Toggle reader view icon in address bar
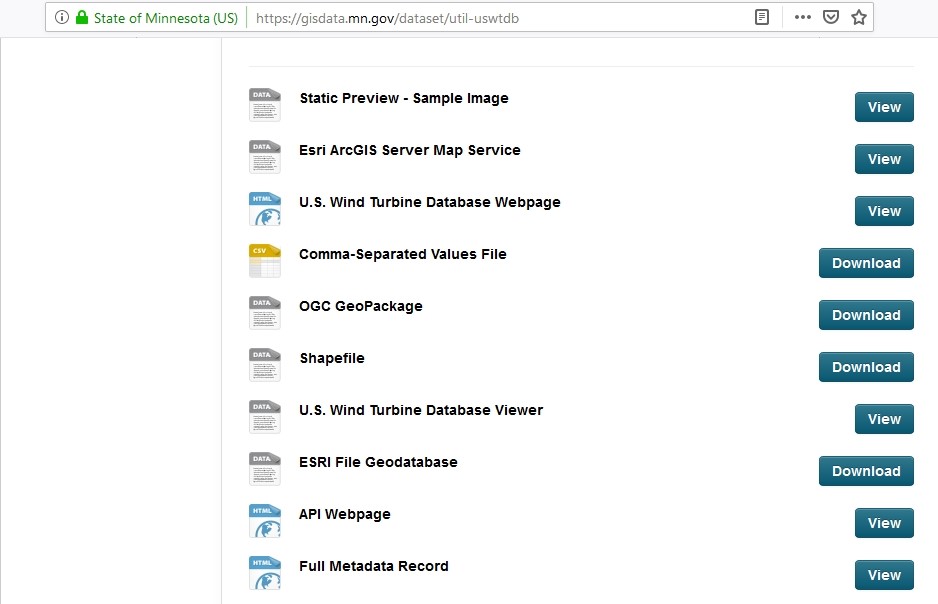The width and height of the screenshot is (938, 604). pyautogui.click(x=762, y=17)
